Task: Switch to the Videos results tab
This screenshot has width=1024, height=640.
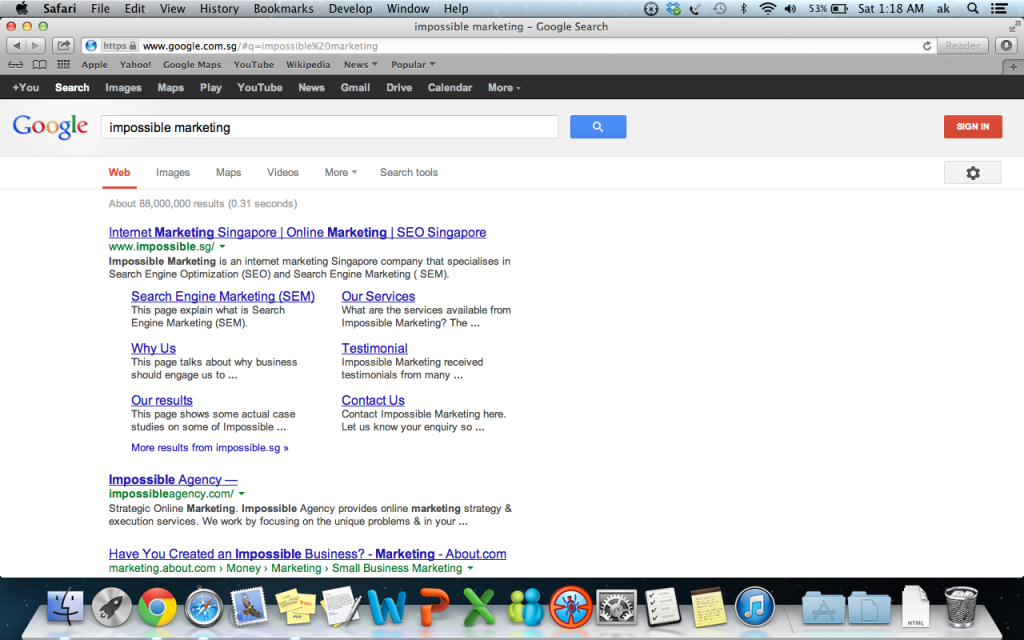Action: coord(283,172)
